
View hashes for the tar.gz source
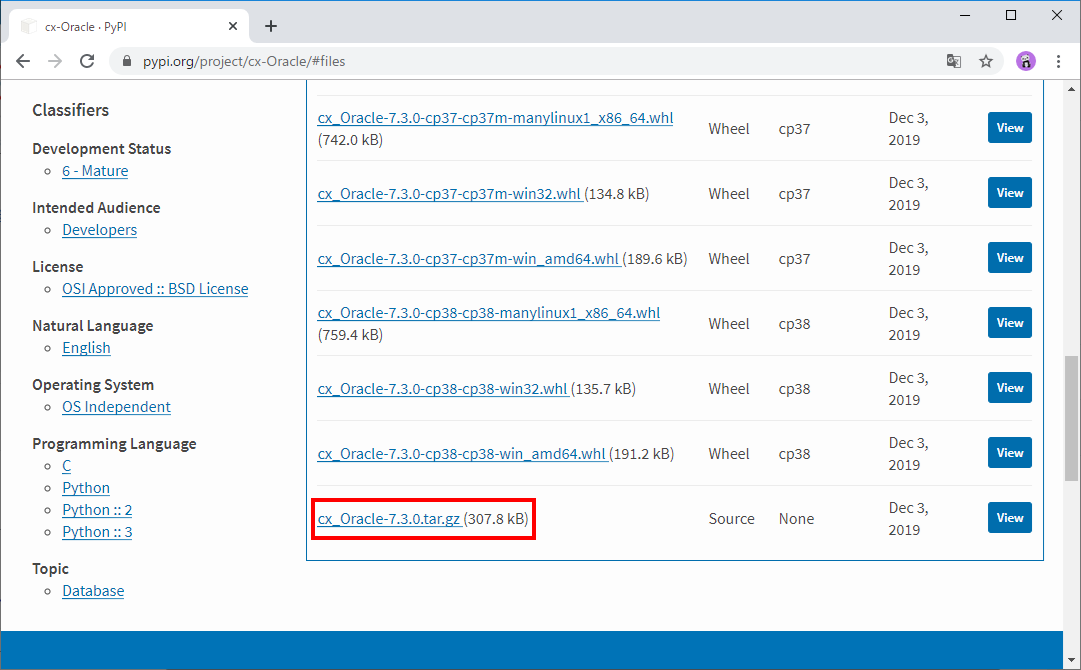coord(1009,518)
